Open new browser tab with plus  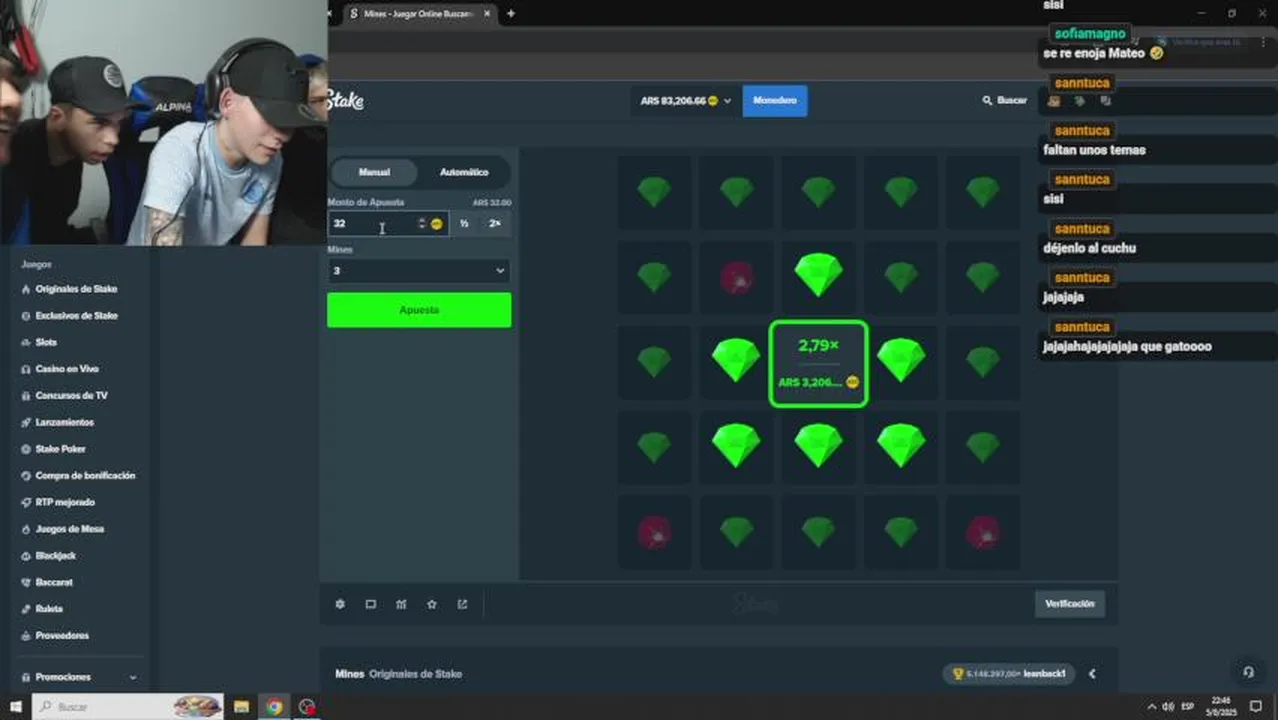(x=511, y=14)
